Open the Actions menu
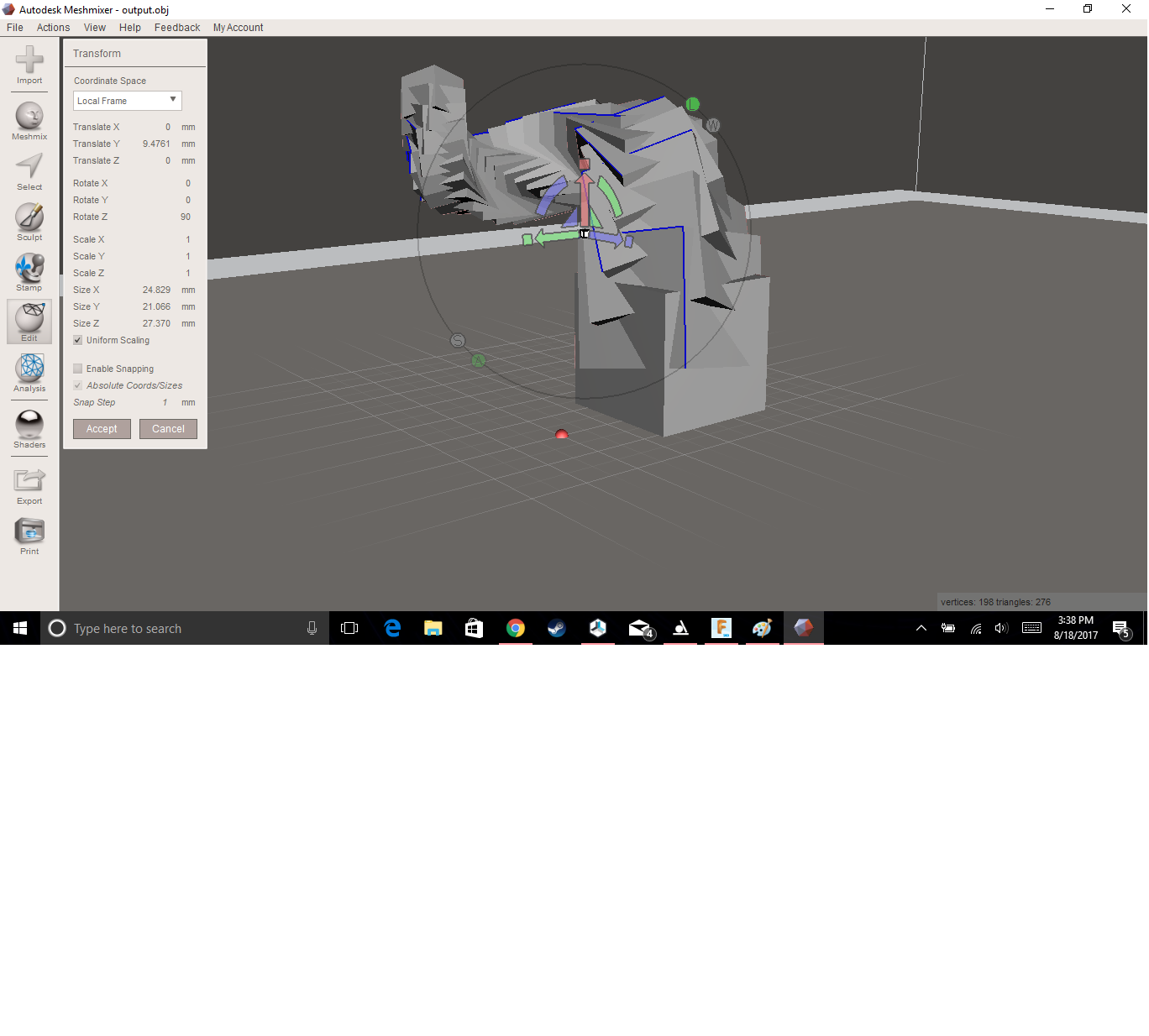The image size is (1149, 1036). click(x=53, y=28)
